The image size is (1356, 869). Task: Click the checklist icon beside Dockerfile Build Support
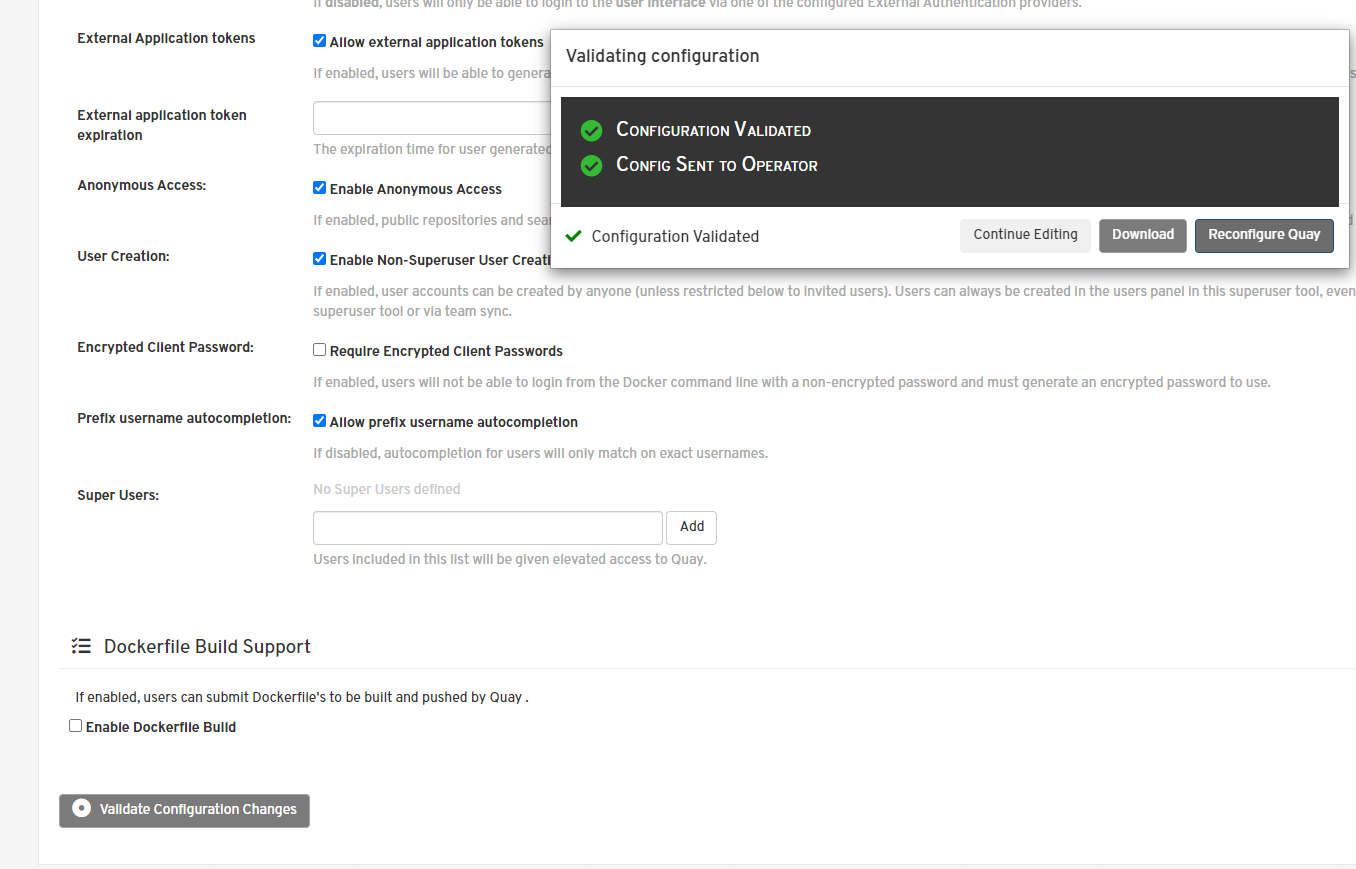[x=81, y=646]
